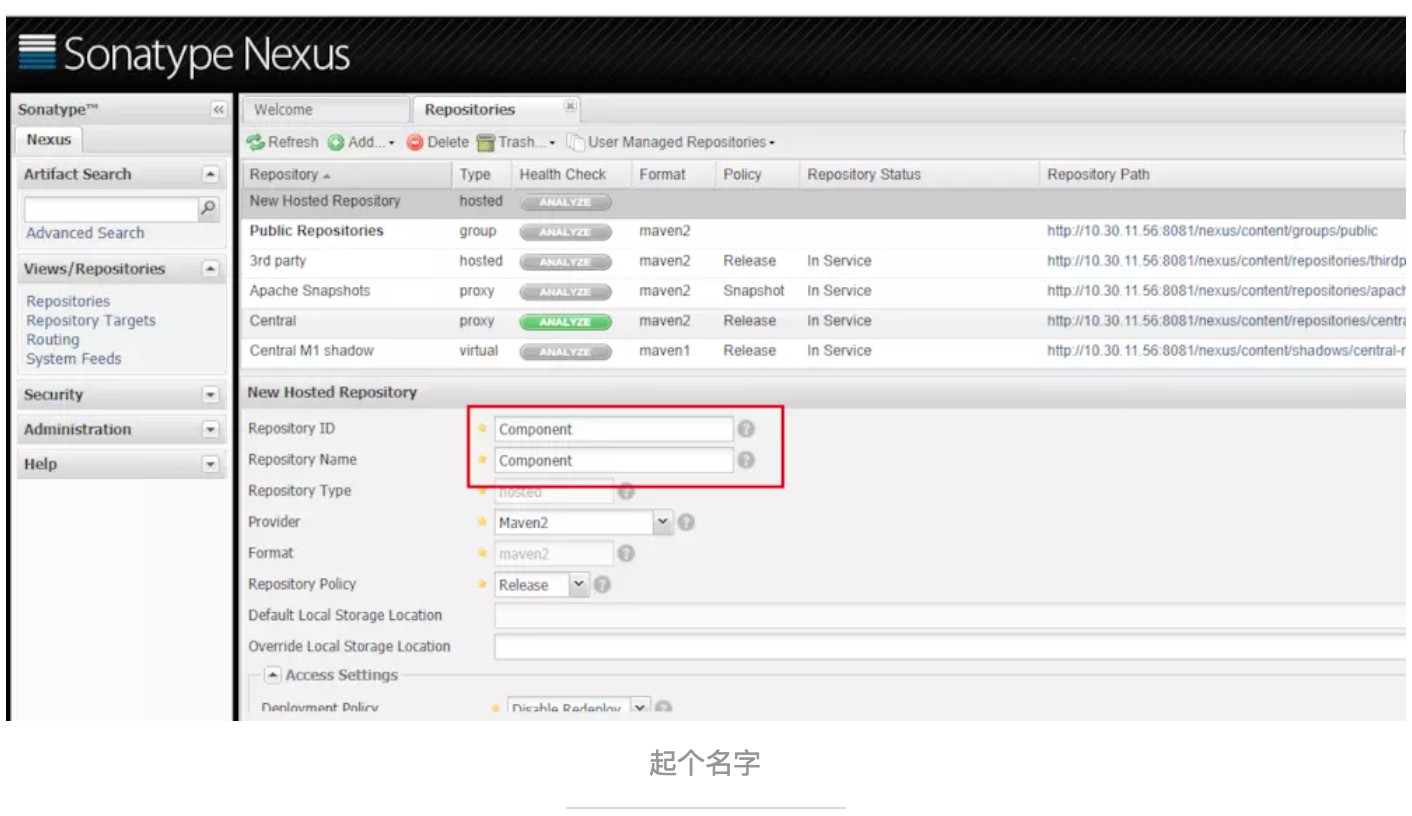The height and width of the screenshot is (816, 1412).
Task: Open User Managed Repositories dropdown
Action: (x=671, y=143)
